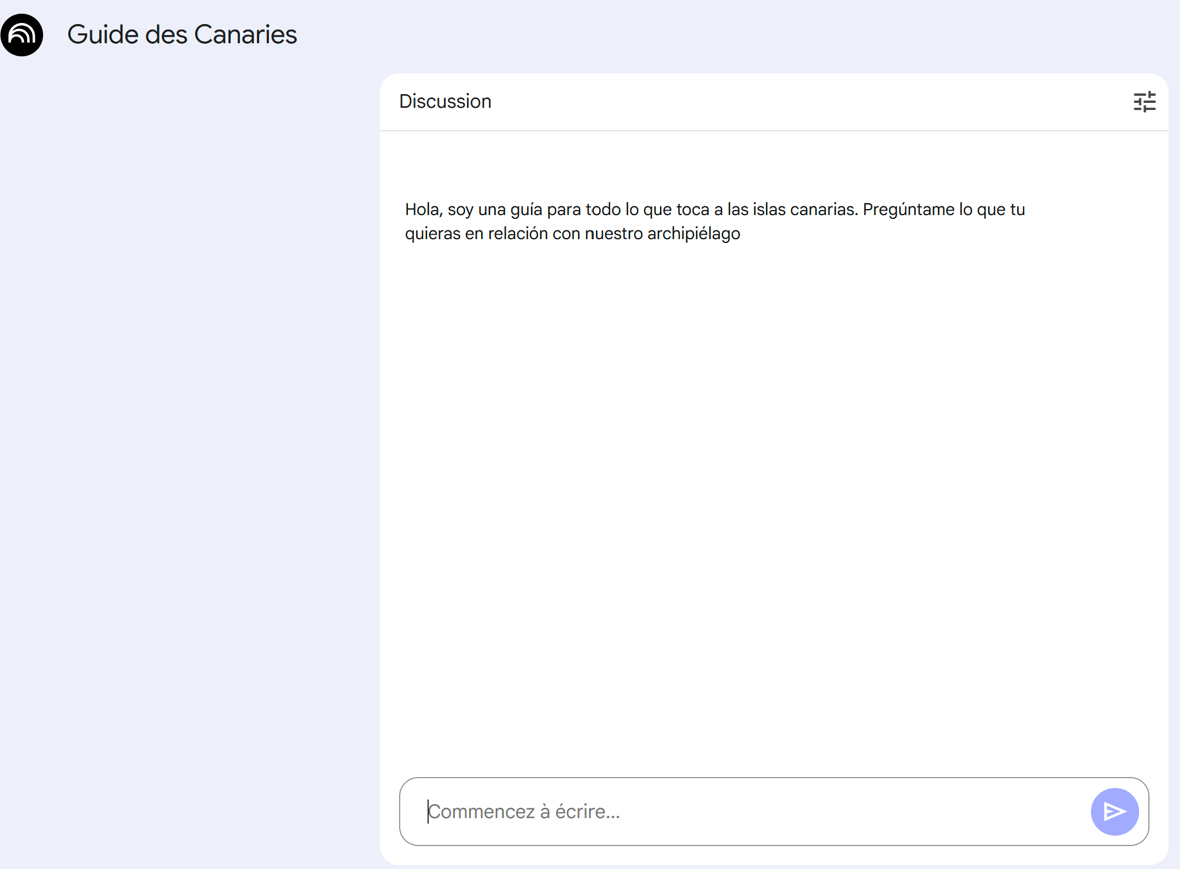
Task: Tune chat options via top-right icon
Action: (1144, 102)
